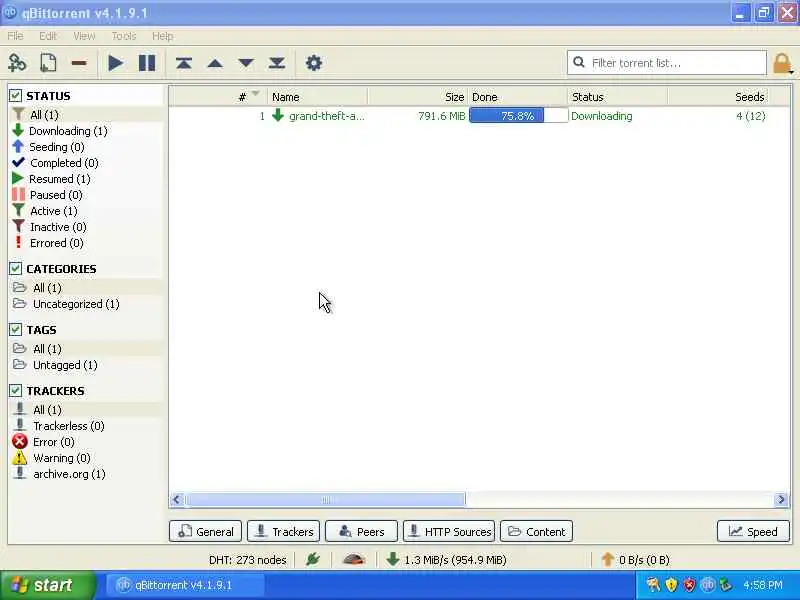
Task: Focus the Filter torrent list field
Action: click(666, 63)
